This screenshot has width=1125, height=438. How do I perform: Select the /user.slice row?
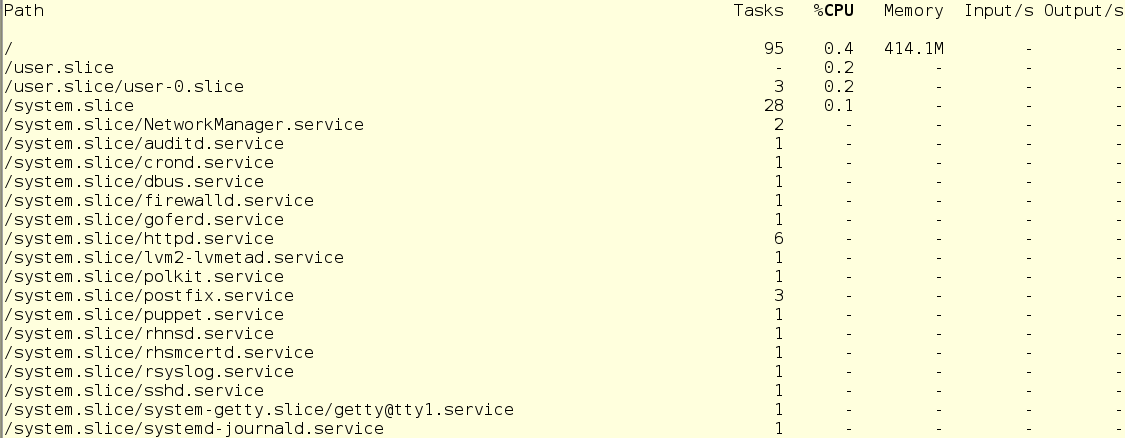[x=562, y=67]
